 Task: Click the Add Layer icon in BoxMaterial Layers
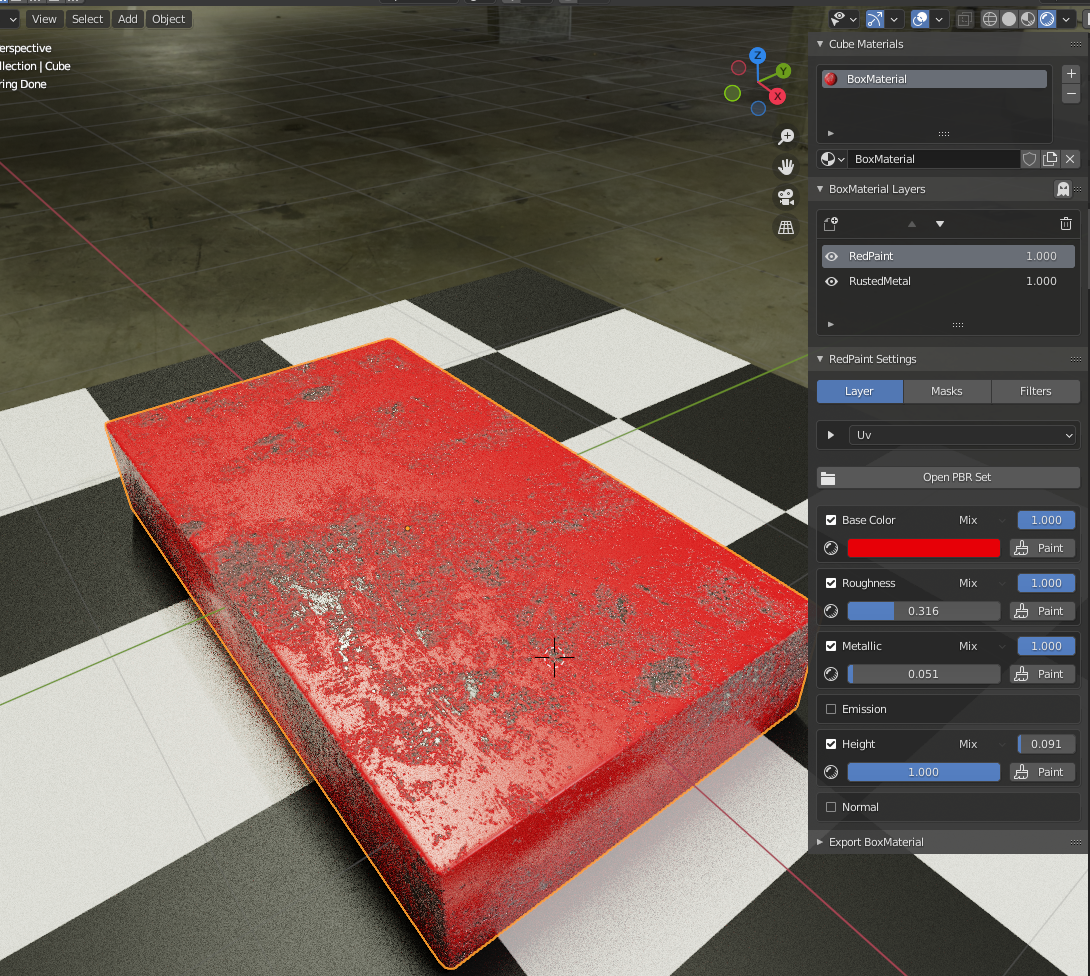pos(830,224)
